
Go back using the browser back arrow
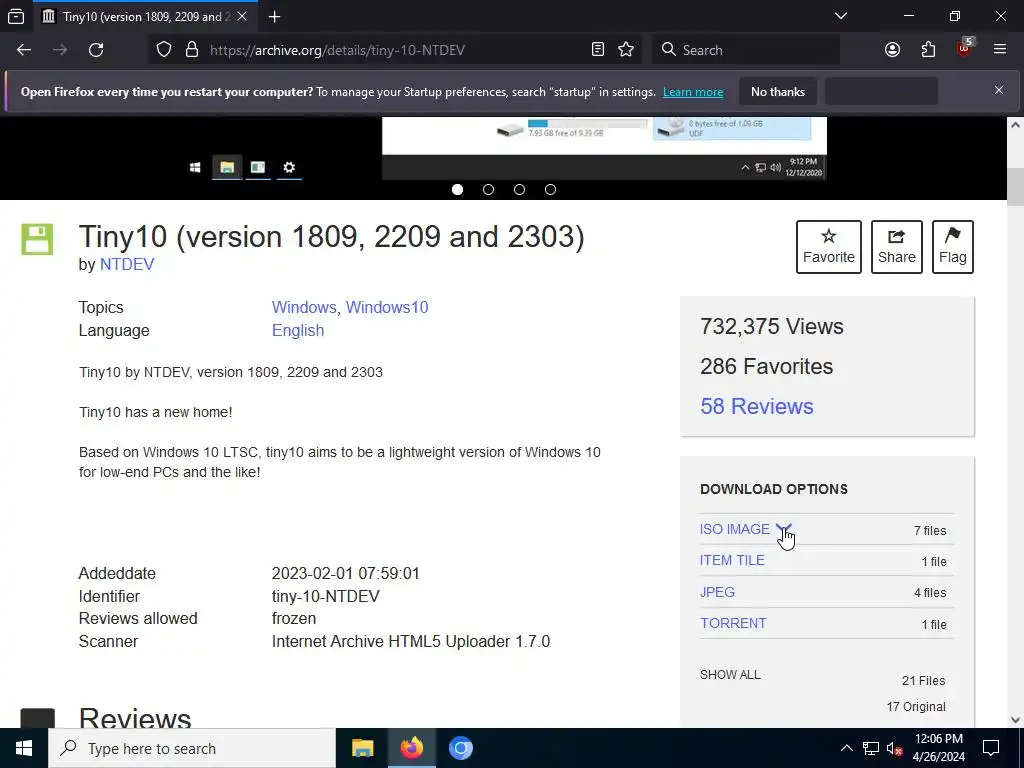24,50
